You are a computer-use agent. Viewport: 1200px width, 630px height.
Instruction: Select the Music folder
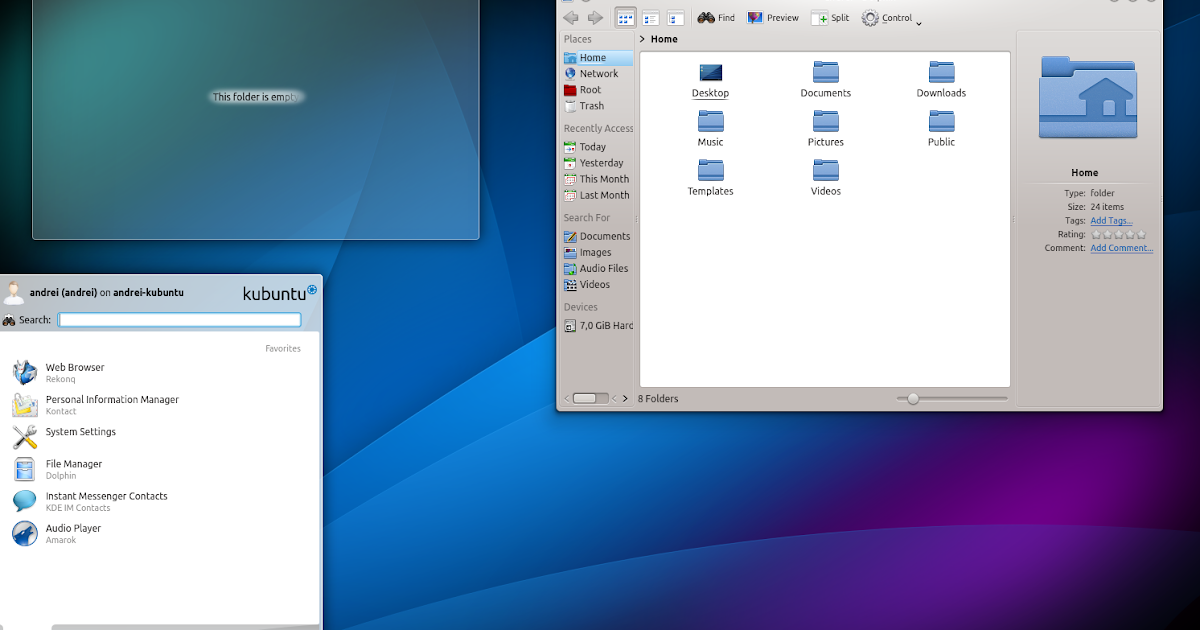click(710, 129)
